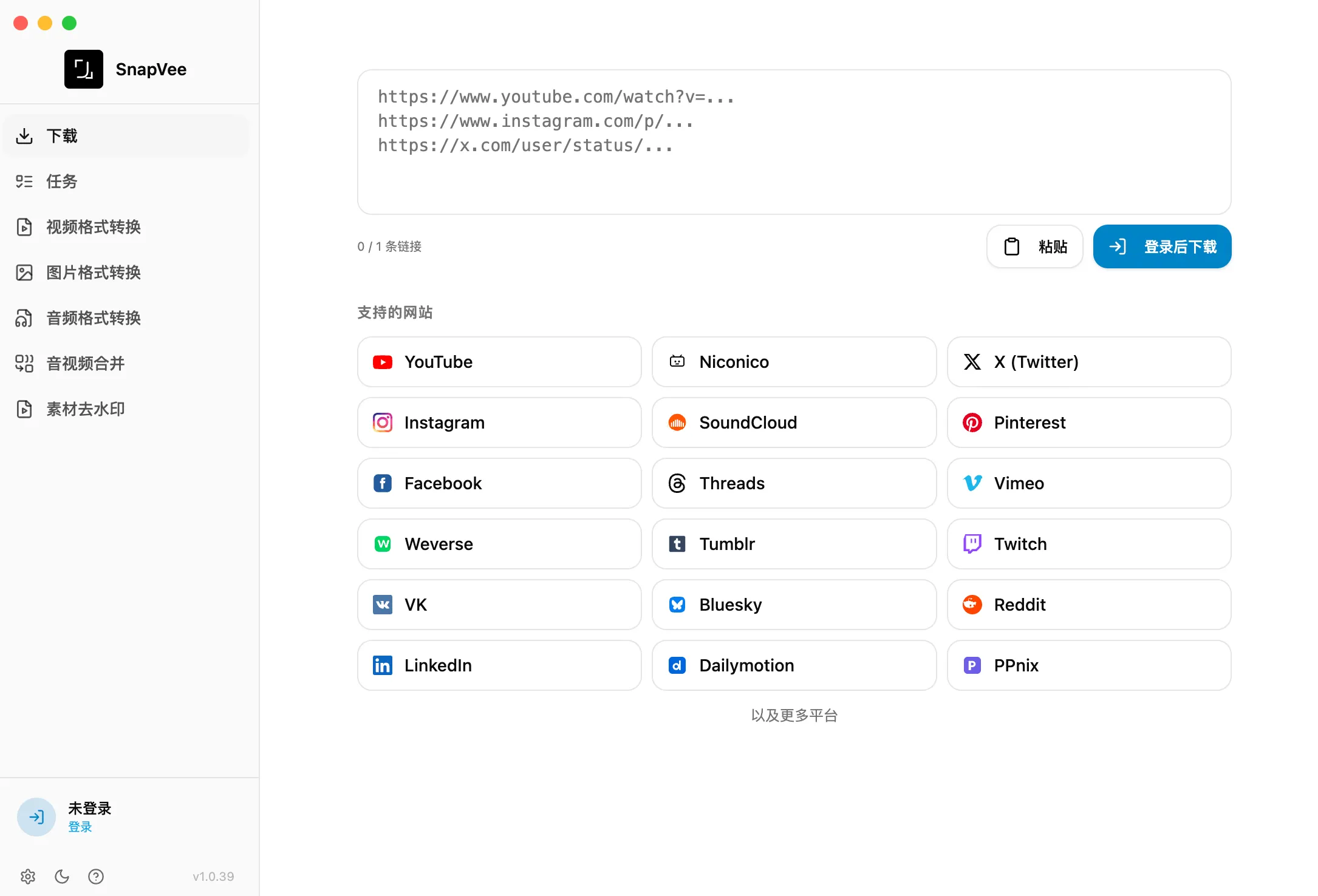Viewport: 1318px width, 896px height.
Task: Click the Niconico logo icon
Action: click(x=677, y=362)
